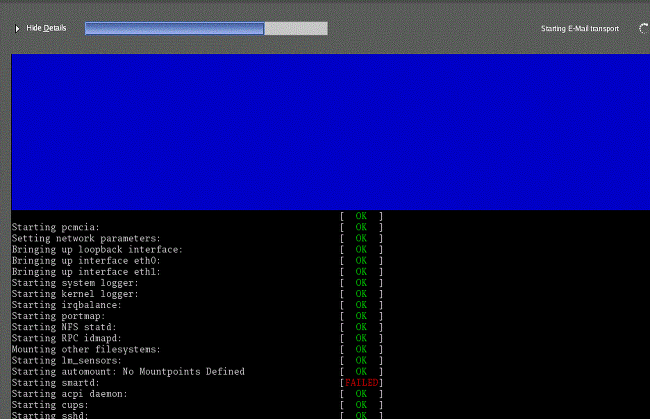The height and width of the screenshot is (419, 650).
Task: Click the boot progress bar
Action: coord(206,28)
